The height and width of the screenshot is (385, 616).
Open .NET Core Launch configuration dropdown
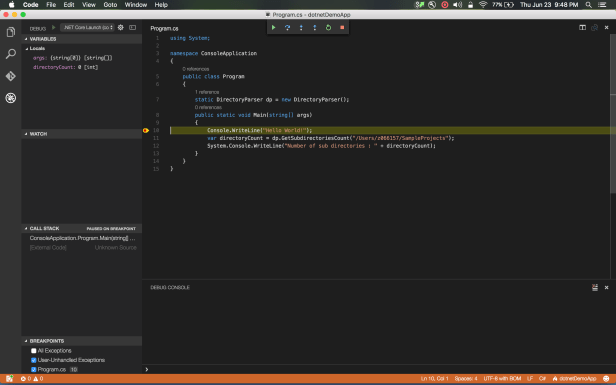87,28
